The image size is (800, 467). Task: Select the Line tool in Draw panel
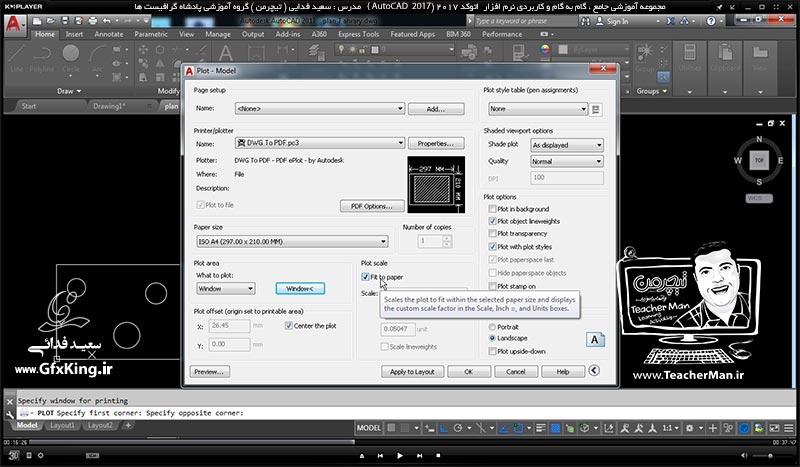[x=16, y=59]
